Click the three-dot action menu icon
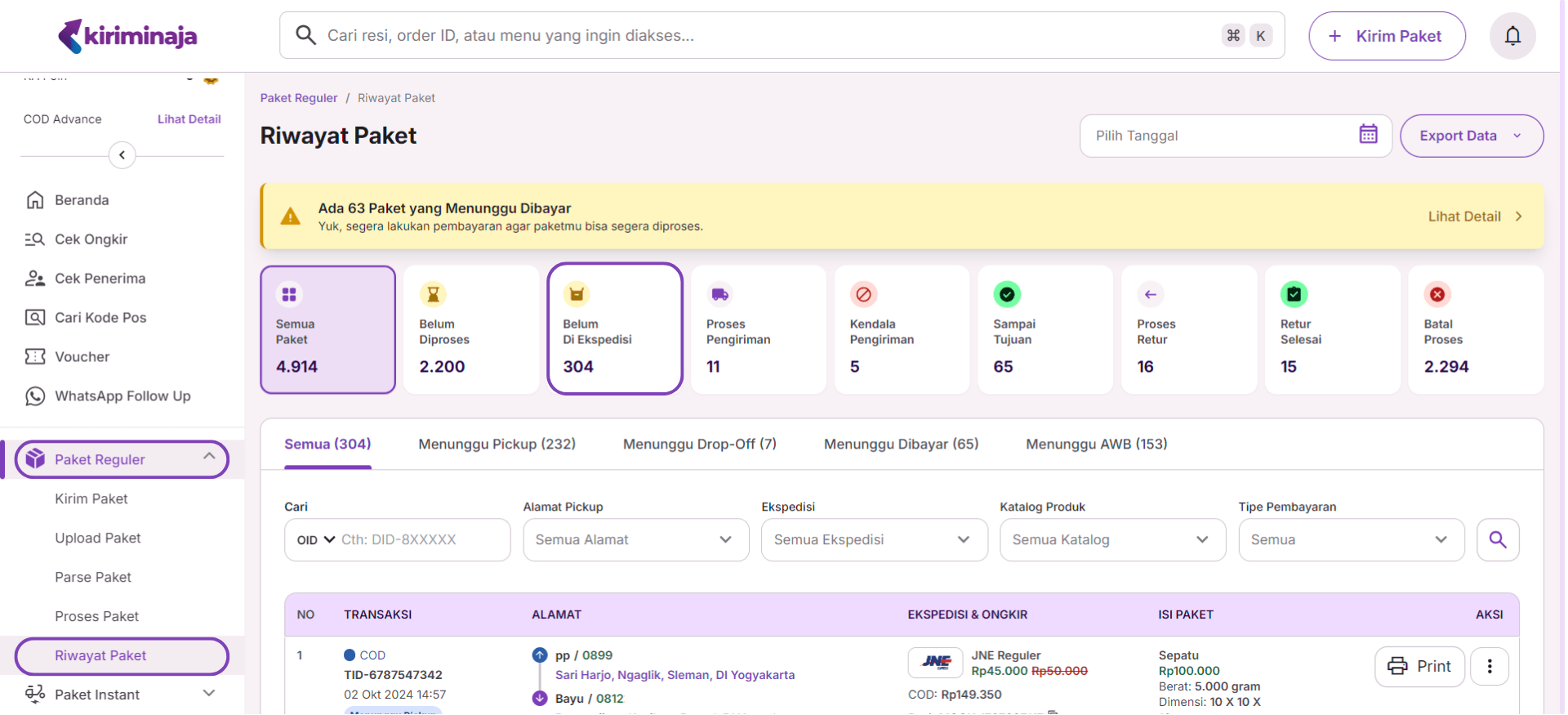This screenshot has height=715, width=1568. [x=1489, y=666]
